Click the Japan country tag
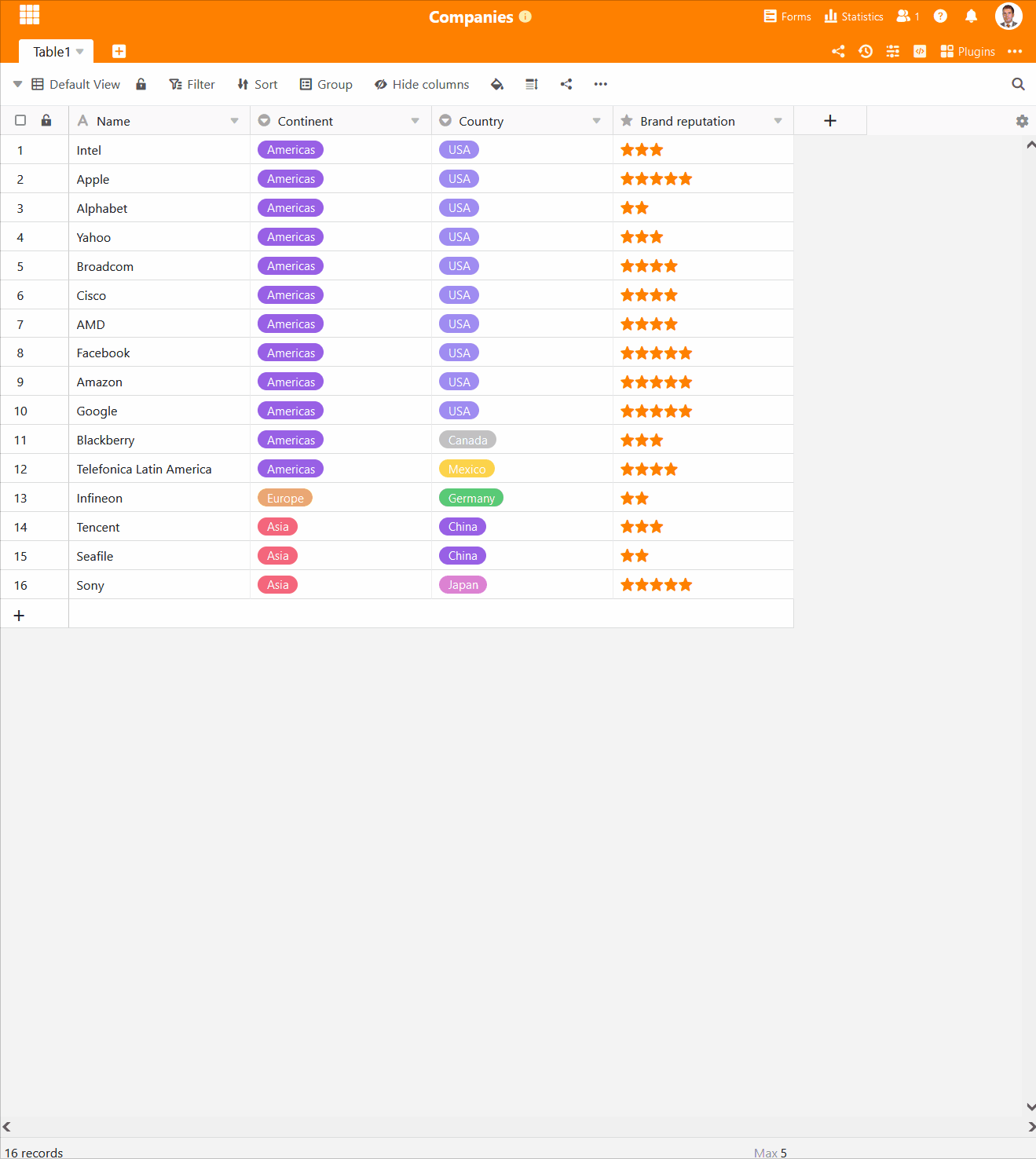This screenshot has width=1036, height=1159. 463,585
